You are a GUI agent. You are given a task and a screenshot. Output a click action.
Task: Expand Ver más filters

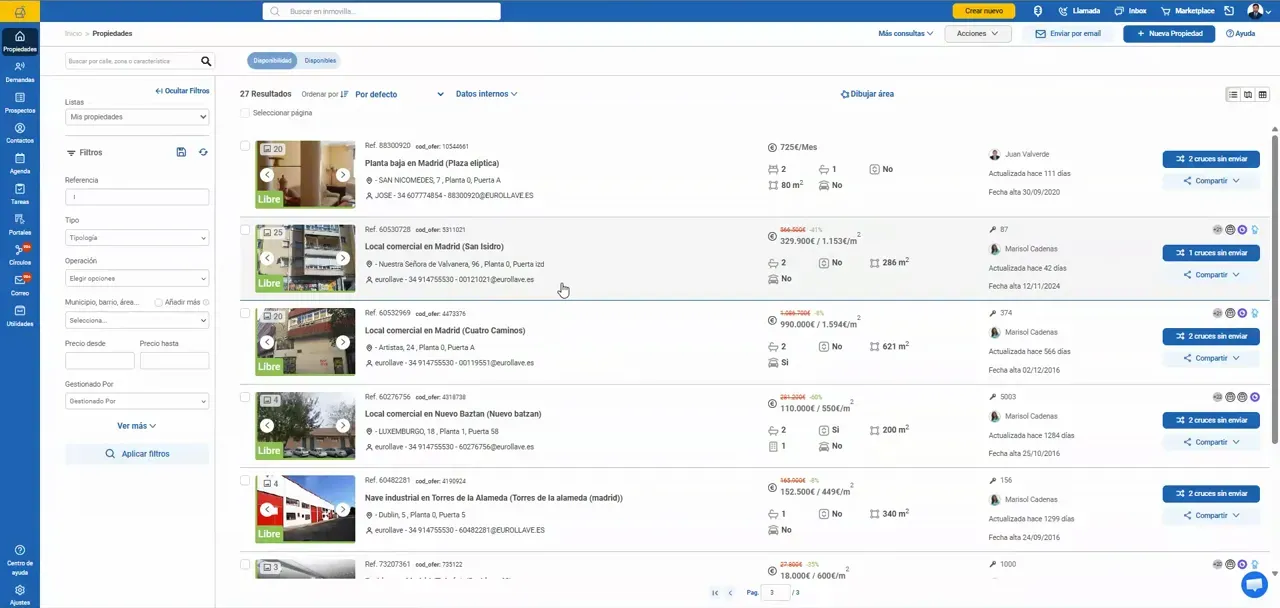tap(137, 426)
